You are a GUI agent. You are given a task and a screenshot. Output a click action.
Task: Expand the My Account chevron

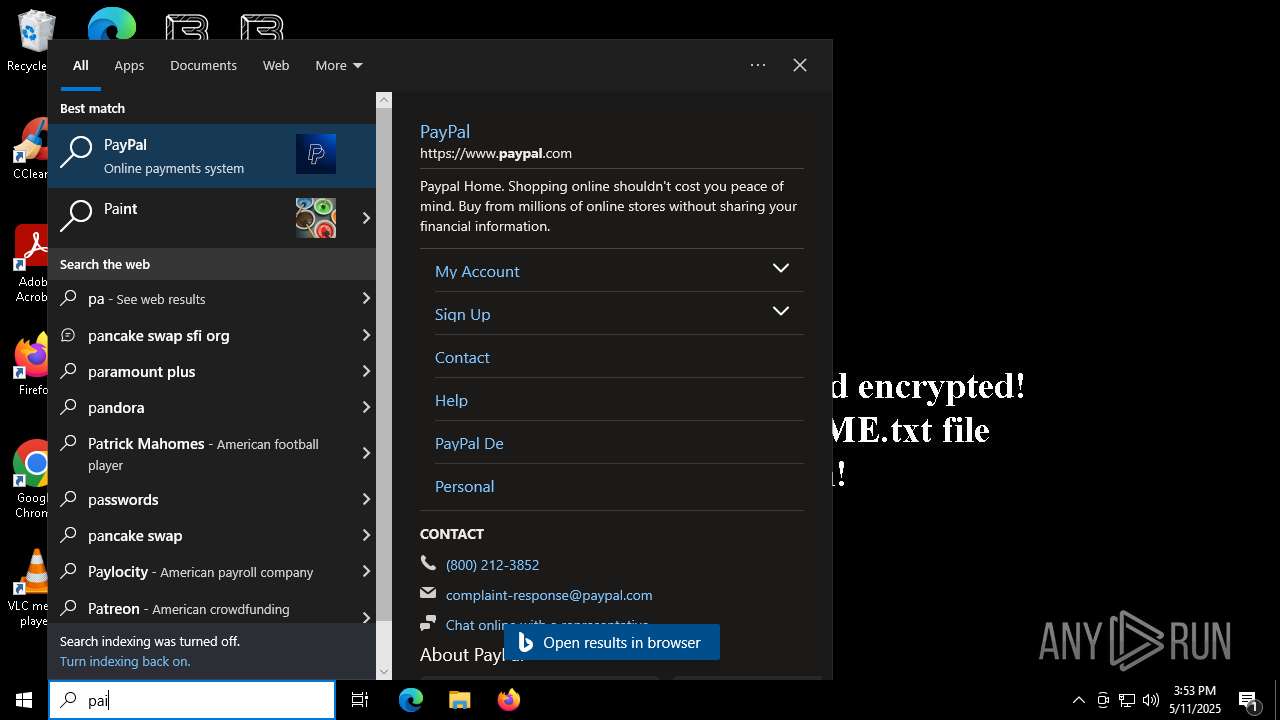(x=781, y=268)
